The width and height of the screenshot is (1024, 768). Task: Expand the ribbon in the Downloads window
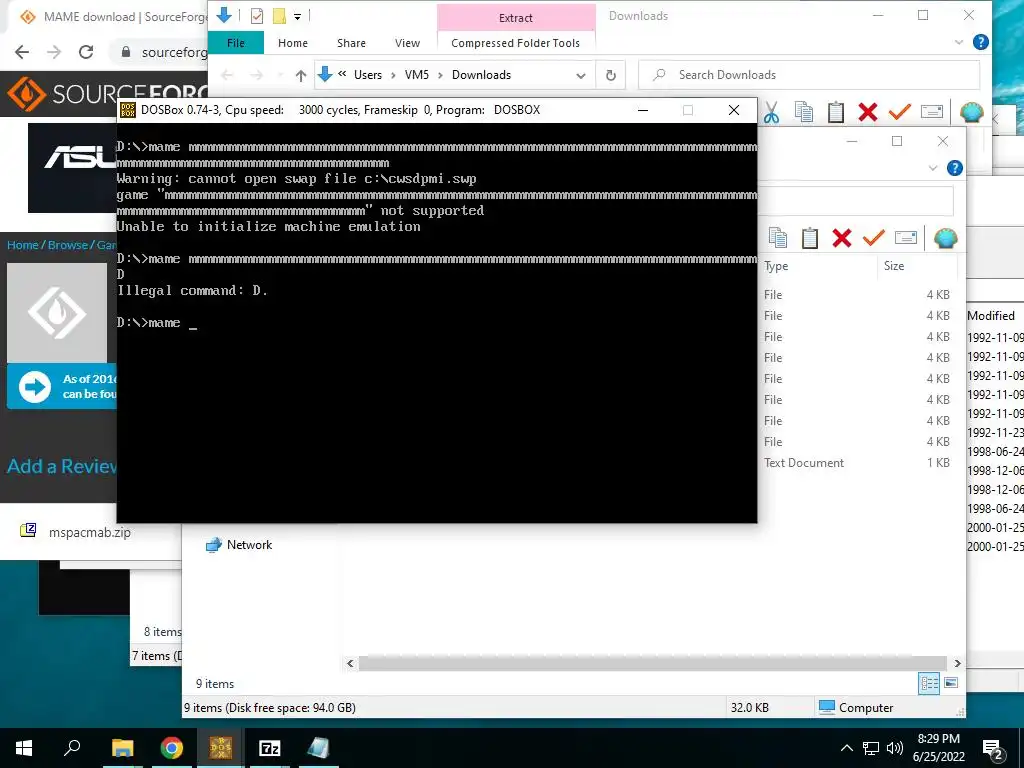[x=959, y=42]
